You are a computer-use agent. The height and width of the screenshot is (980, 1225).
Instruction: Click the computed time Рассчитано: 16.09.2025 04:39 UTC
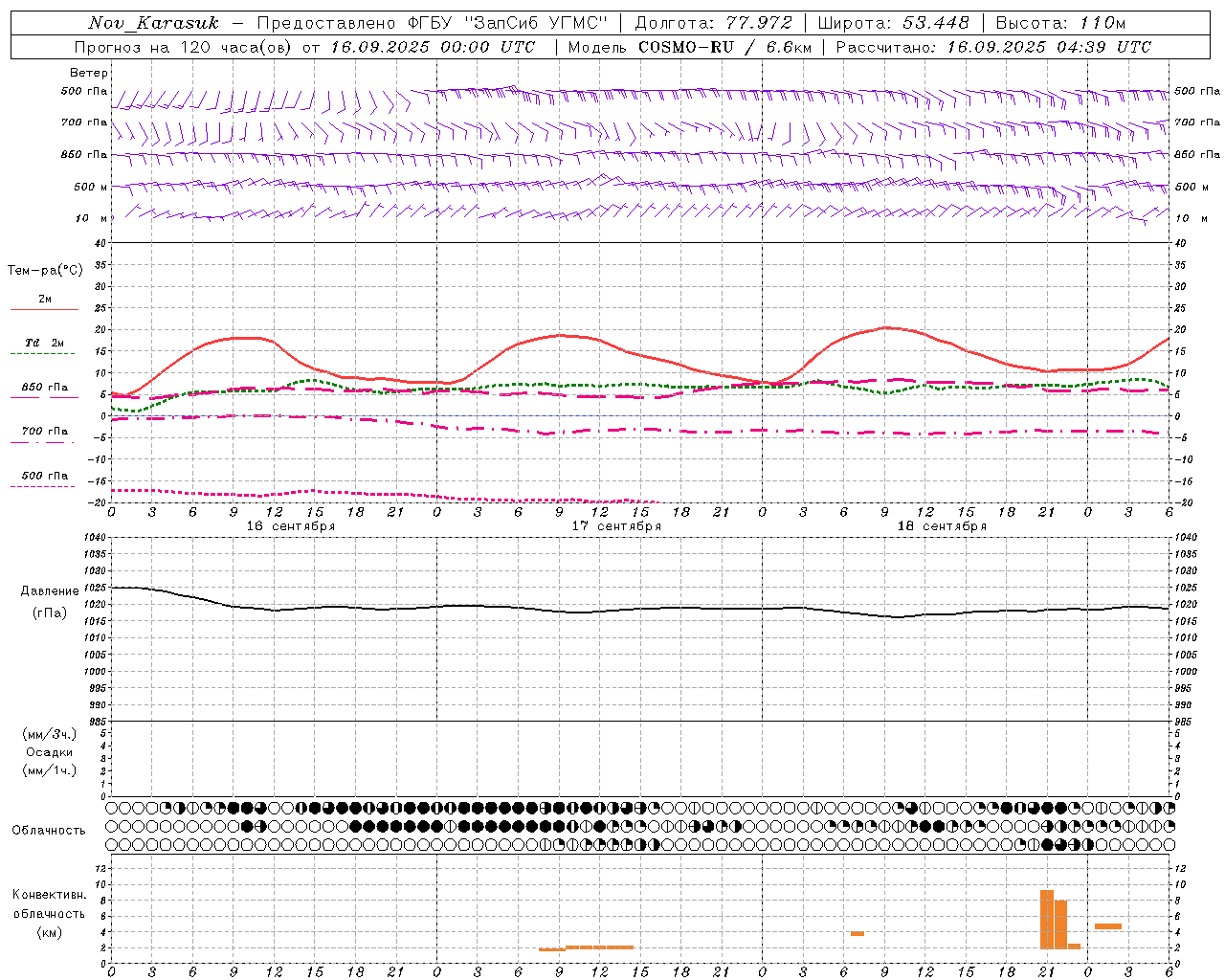pyautogui.click(x=993, y=47)
